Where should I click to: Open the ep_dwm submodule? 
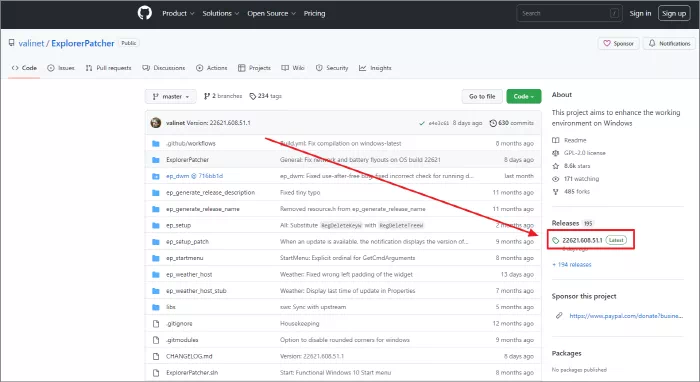(194, 176)
